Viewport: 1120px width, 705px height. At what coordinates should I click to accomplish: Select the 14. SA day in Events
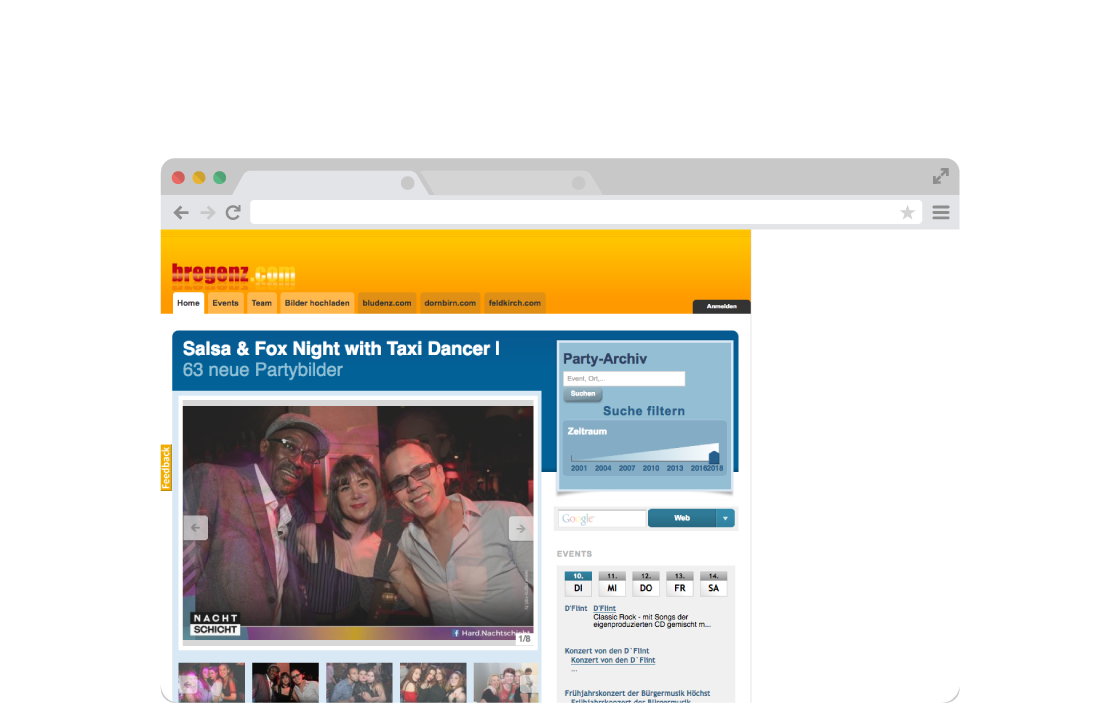tap(714, 584)
